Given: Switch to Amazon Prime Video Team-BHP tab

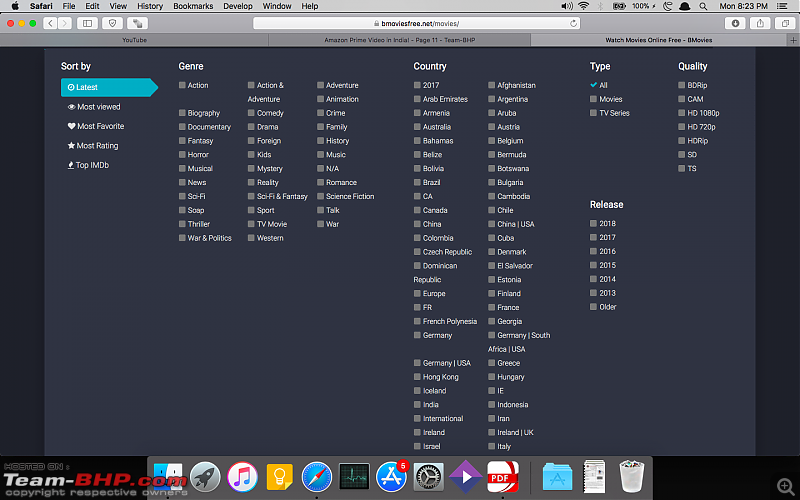Looking at the screenshot, I should click(x=399, y=40).
